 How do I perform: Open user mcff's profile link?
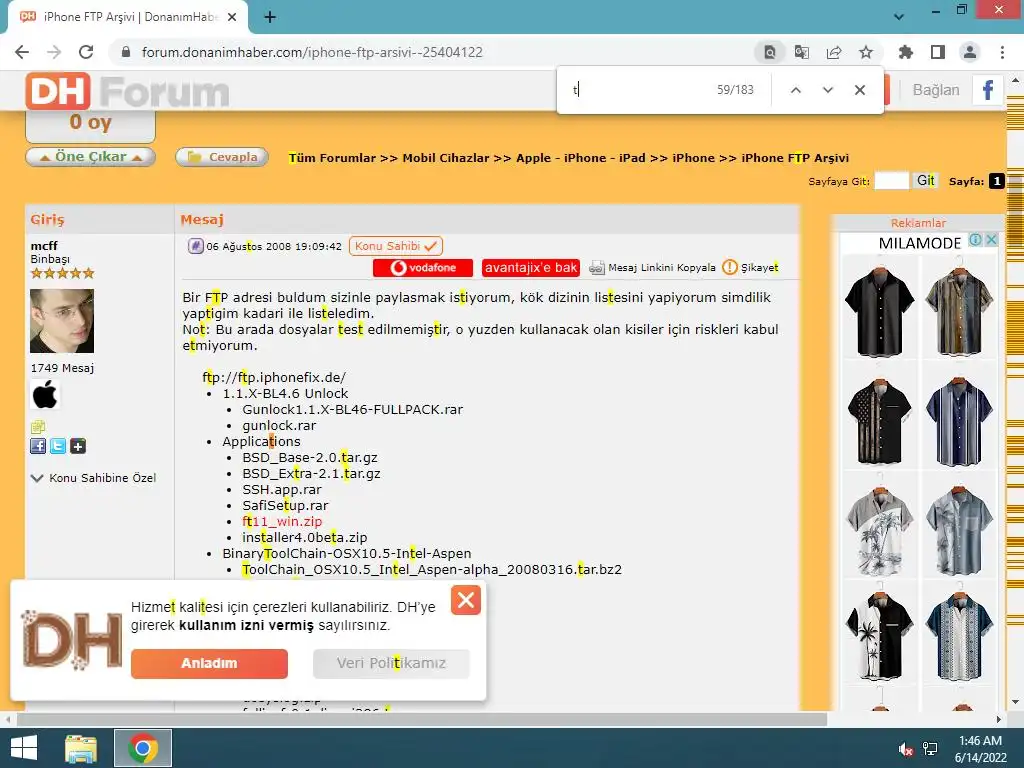(x=44, y=246)
